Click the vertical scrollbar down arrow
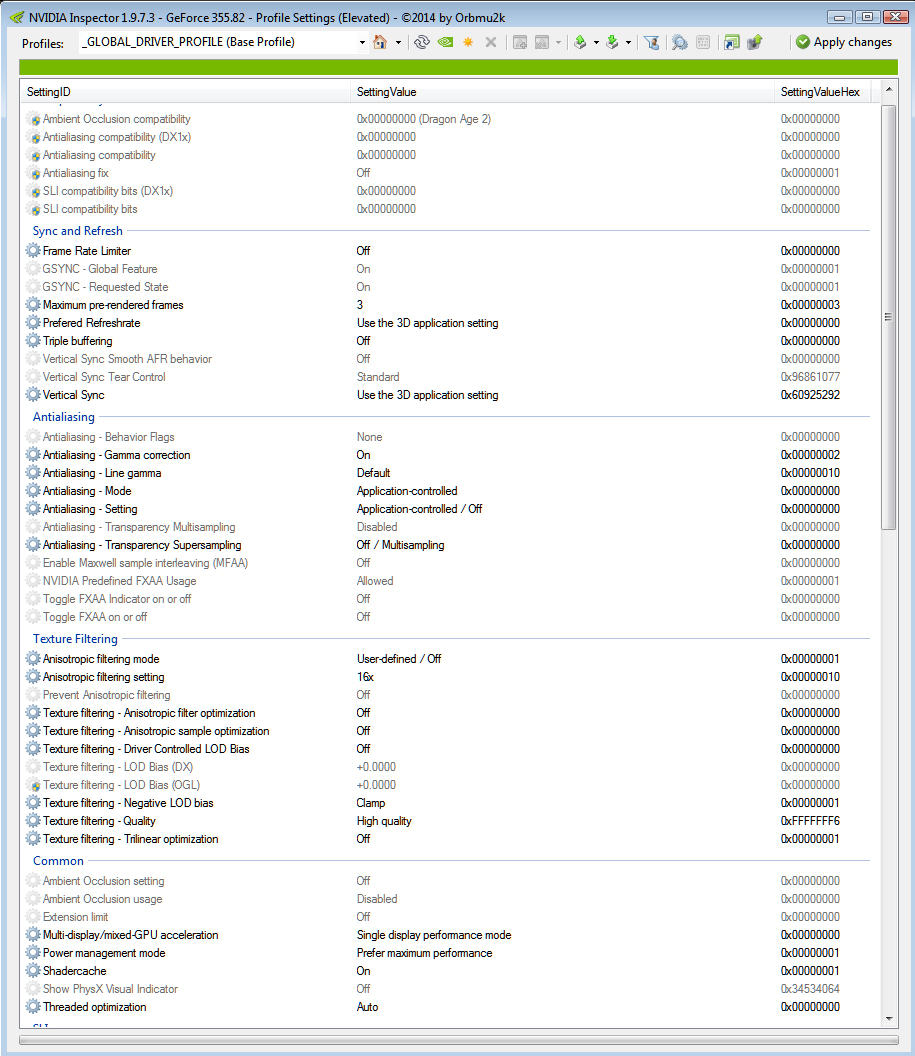 click(x=889, y=1018)
